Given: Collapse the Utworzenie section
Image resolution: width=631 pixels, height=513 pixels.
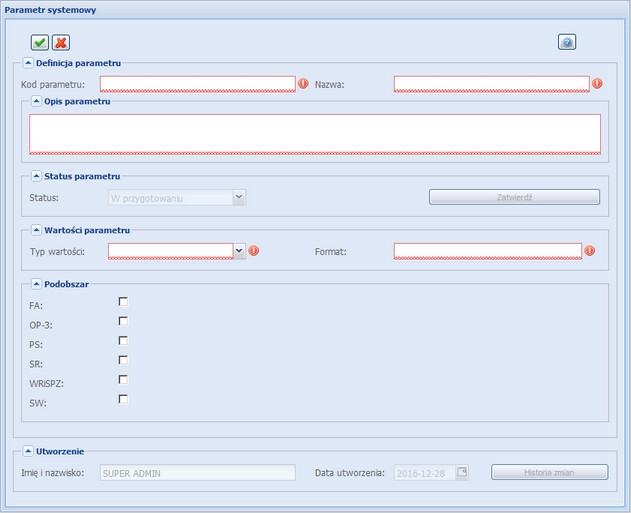Looking at the screenshot, I should (x=28, y=451).
